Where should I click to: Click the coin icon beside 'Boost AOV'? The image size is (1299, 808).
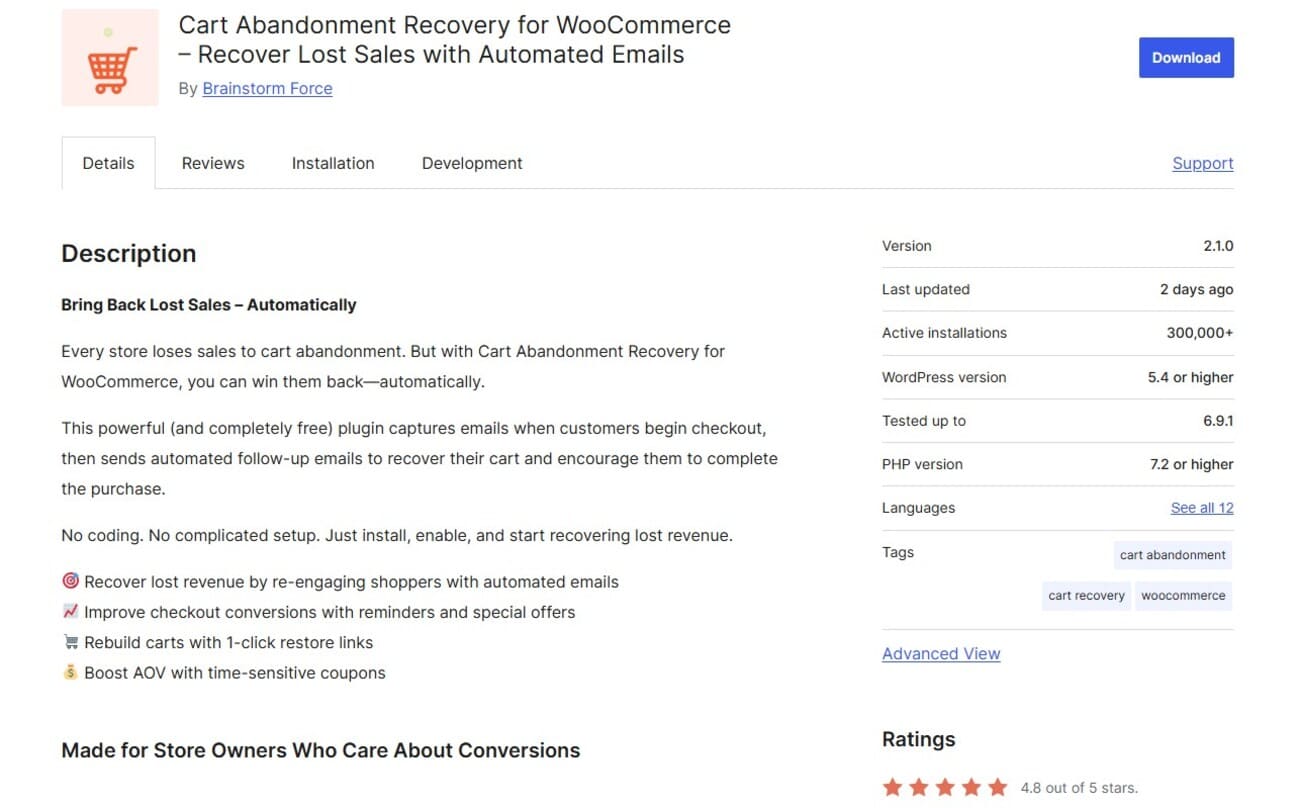70,672
